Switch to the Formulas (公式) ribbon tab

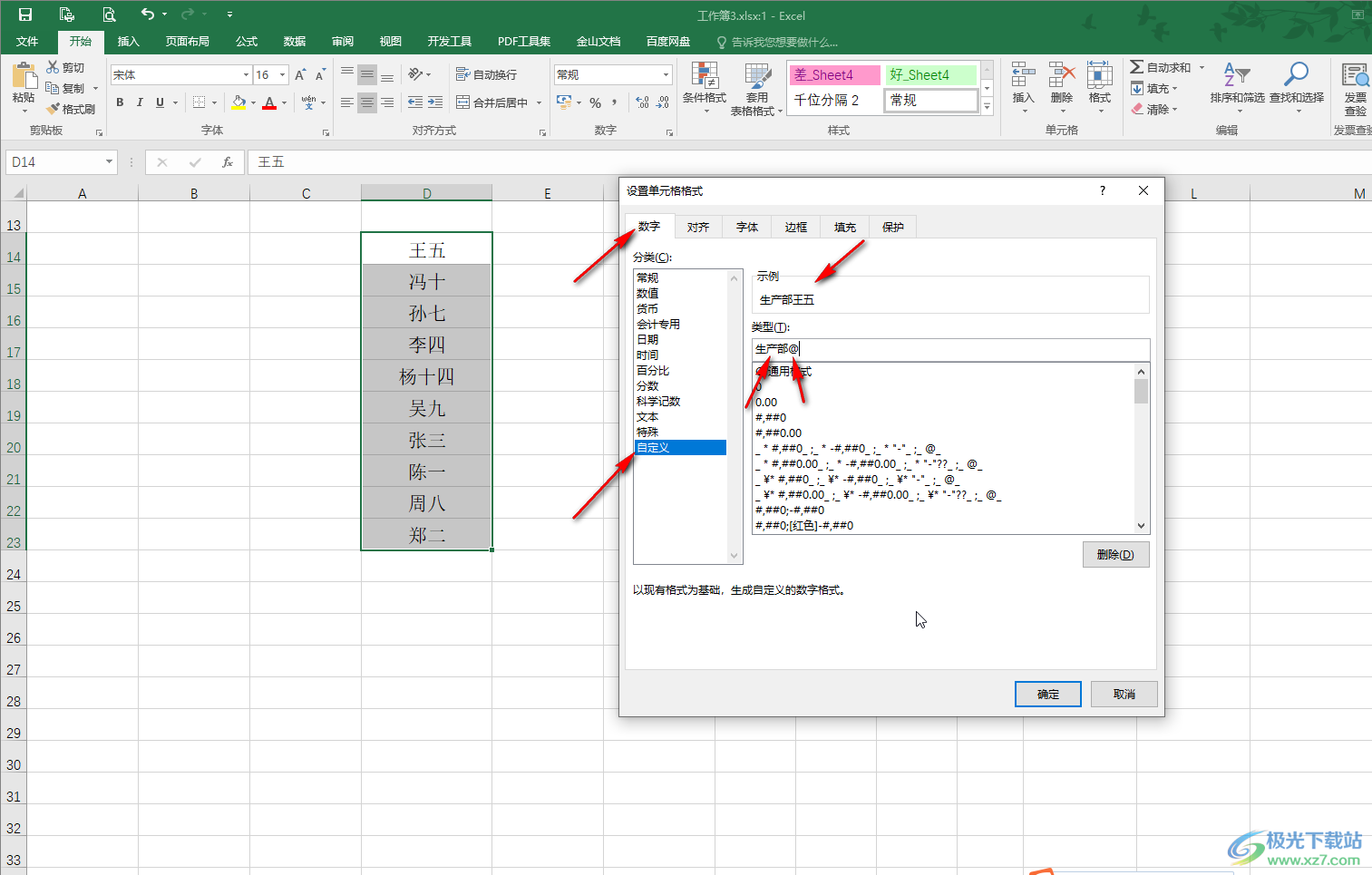point(247,41)
